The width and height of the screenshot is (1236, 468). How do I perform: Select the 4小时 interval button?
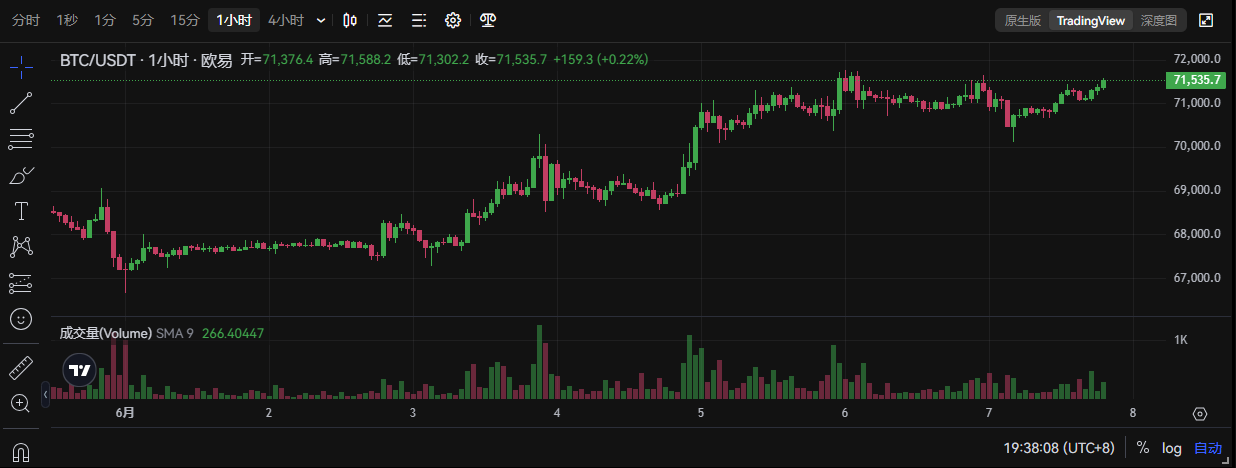click(x=286, y=20)
